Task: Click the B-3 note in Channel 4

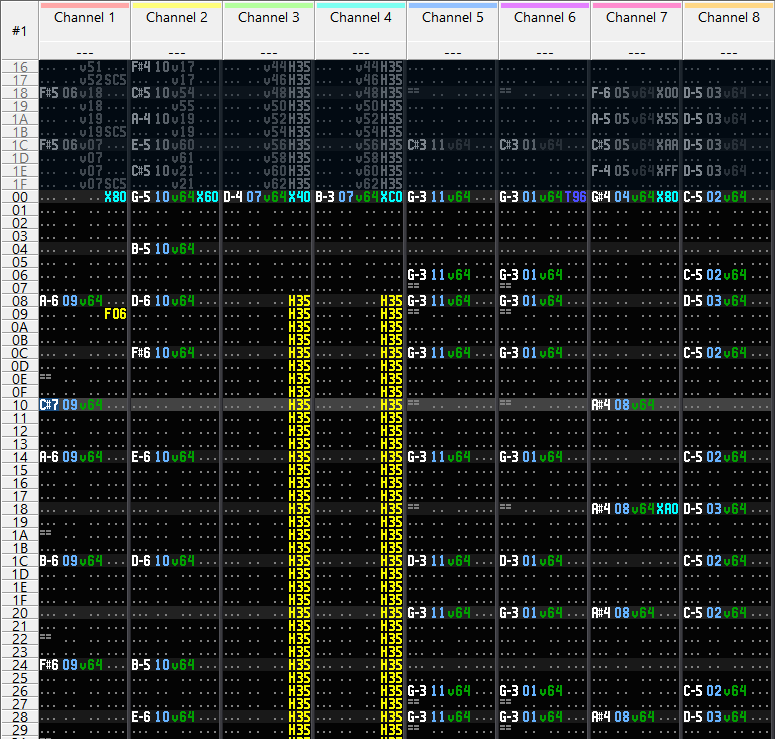Action: coord(325,197)
